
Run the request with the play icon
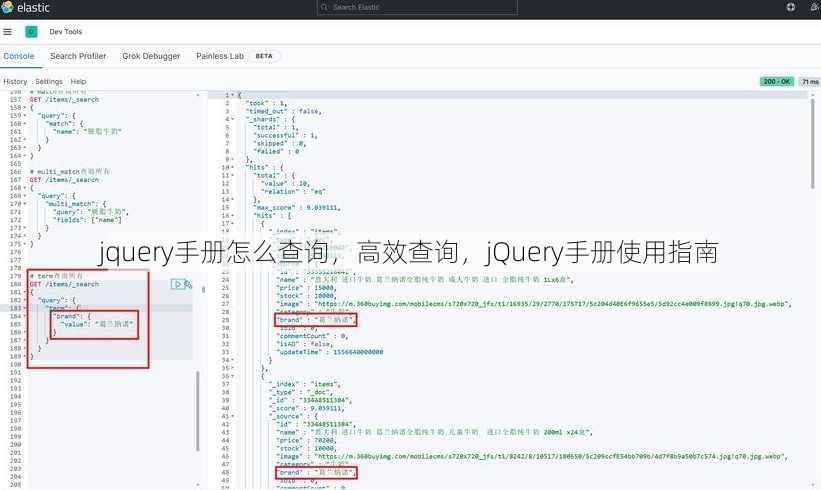[176, 284]
